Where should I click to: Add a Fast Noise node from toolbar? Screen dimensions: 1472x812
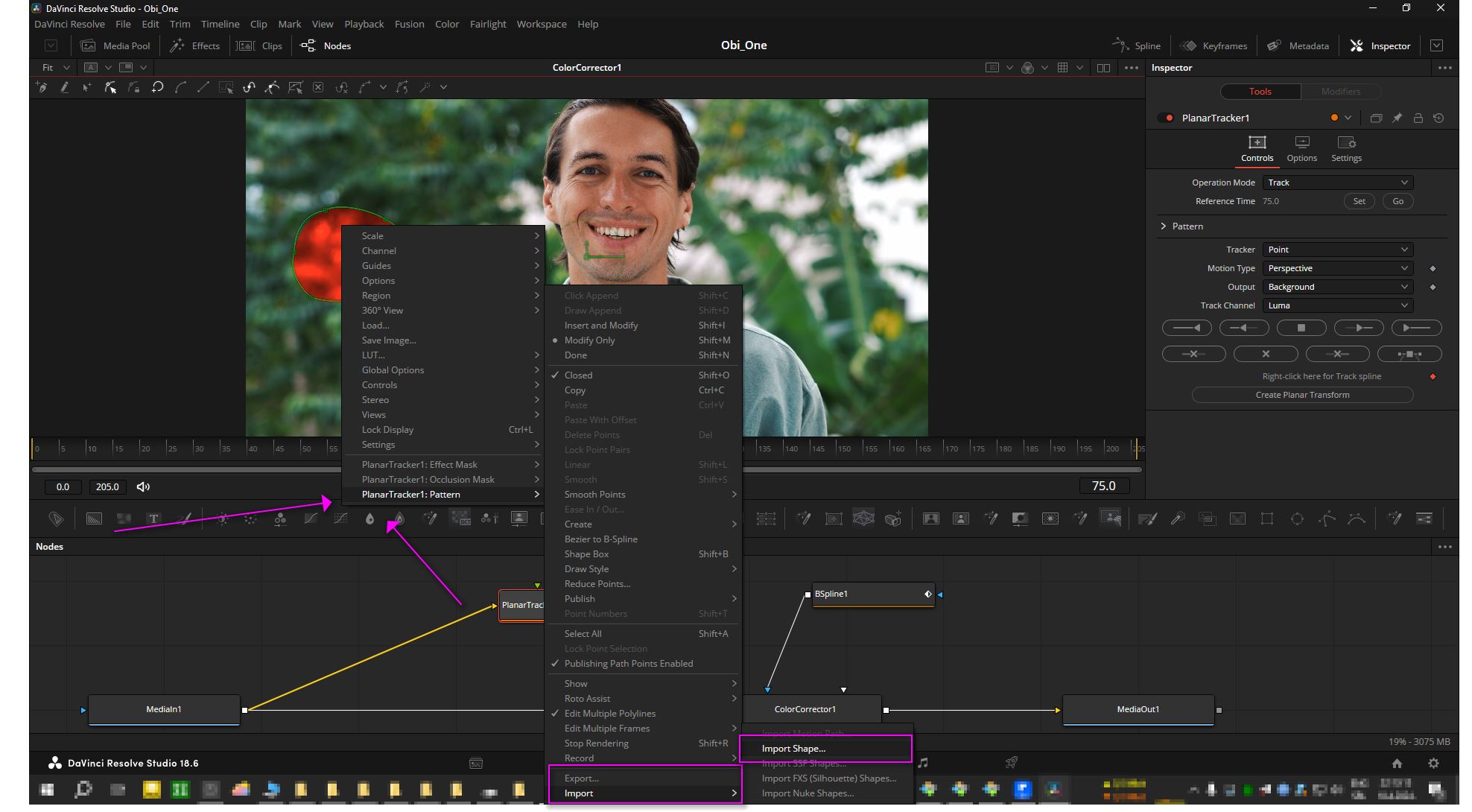[x=124, y=518]
